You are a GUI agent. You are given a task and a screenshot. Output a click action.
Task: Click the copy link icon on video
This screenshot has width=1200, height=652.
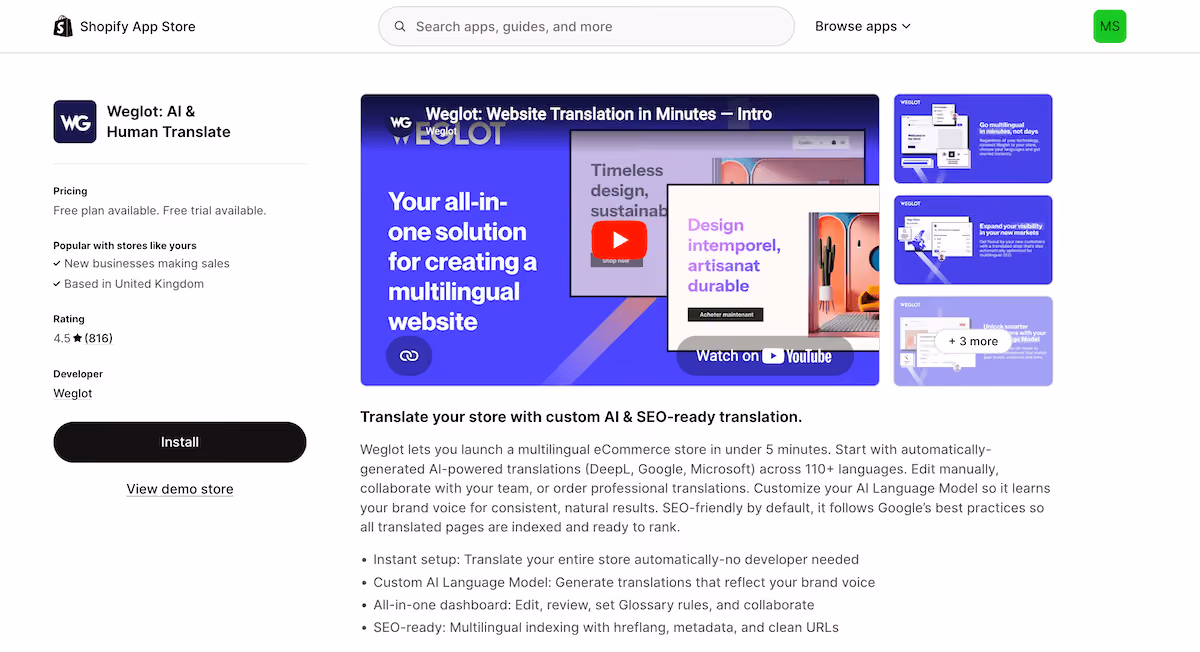point(409,355)
